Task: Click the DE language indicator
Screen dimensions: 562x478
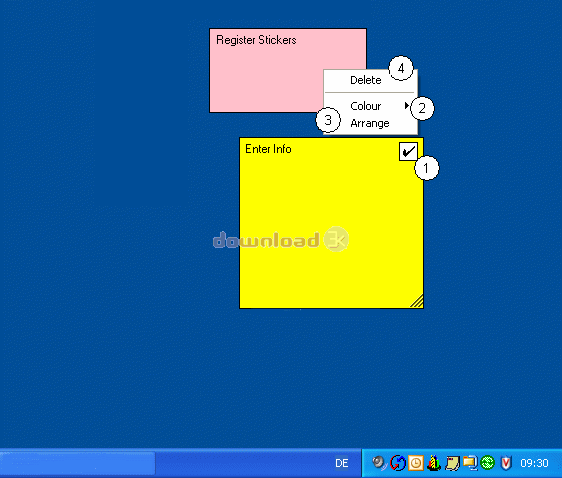Action: pyautogui.click(x=342, y=463)
